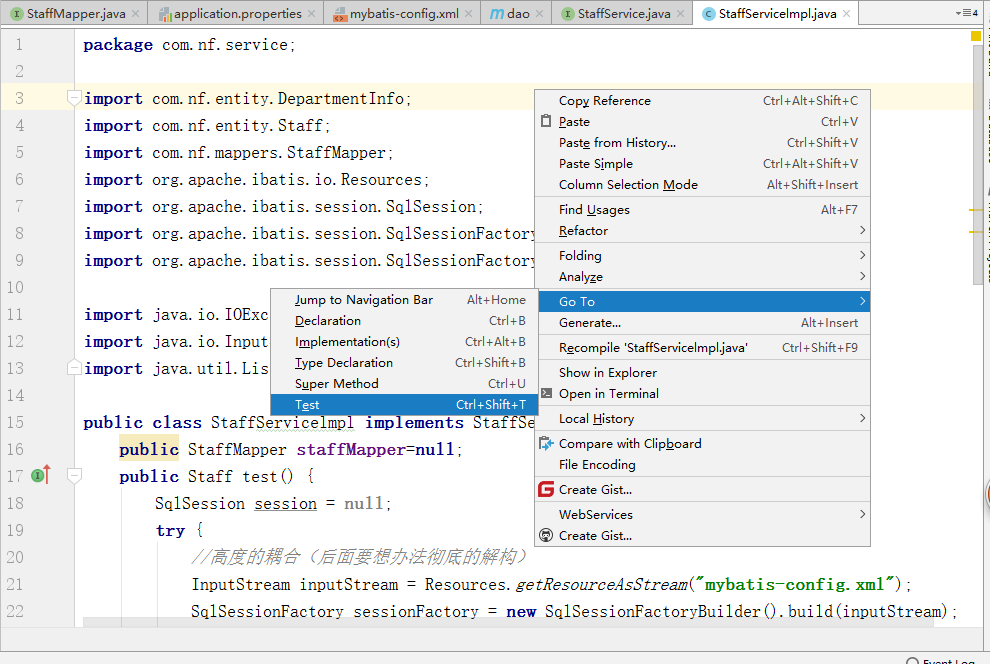Select File Encoding menu item

point(703,465)
